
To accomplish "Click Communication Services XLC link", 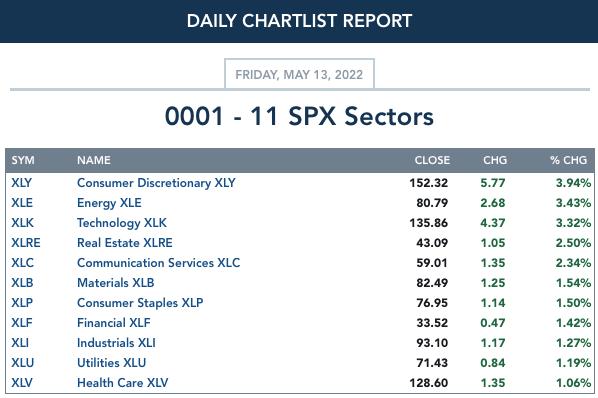I will pos(159,263).
